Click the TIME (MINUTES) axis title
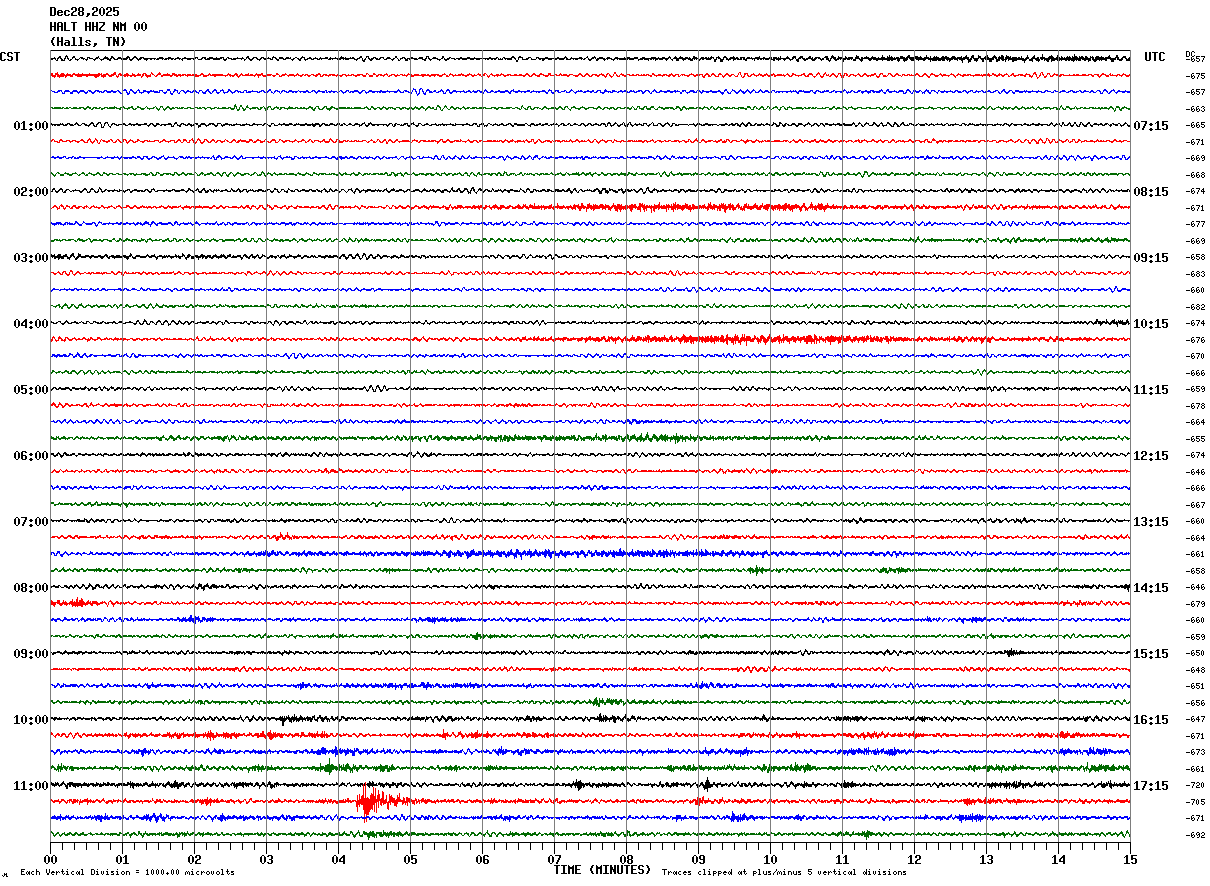This screenshot has height=886, width=1210. coord(602,870)
